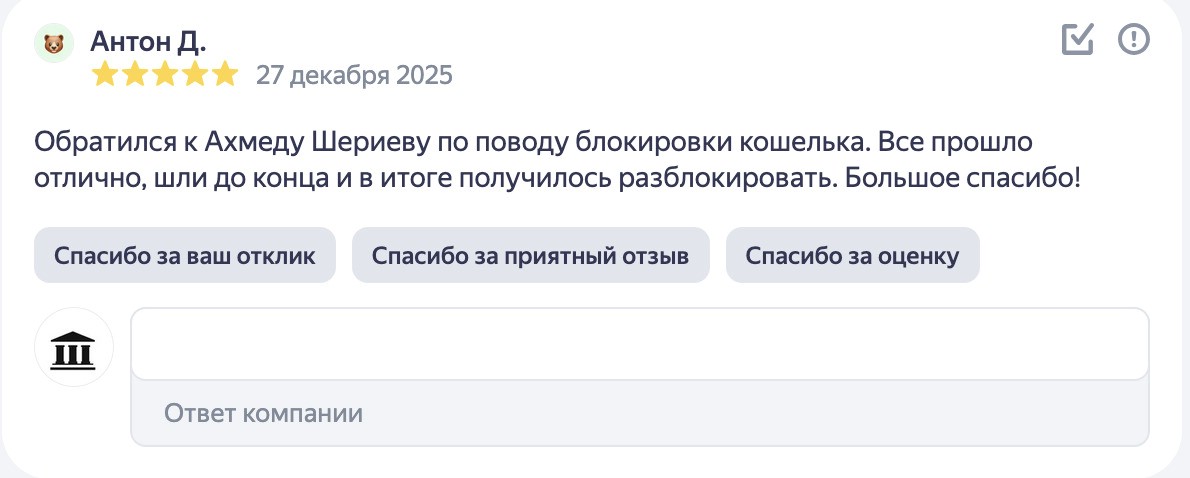
Task: Insert quick reply "Спасибо за ваш отклик"
Action: [185, 255]
